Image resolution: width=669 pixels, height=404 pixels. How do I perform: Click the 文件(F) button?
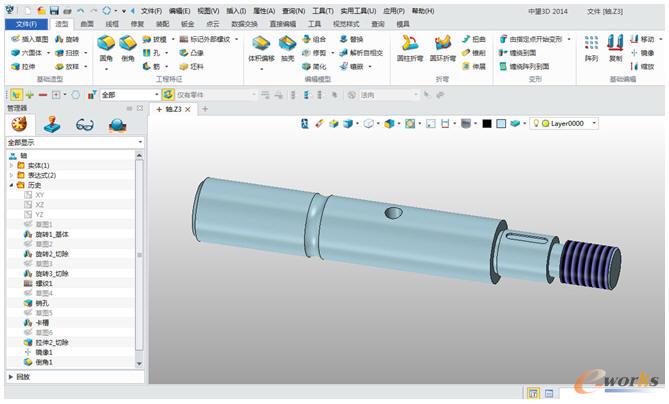26,23
